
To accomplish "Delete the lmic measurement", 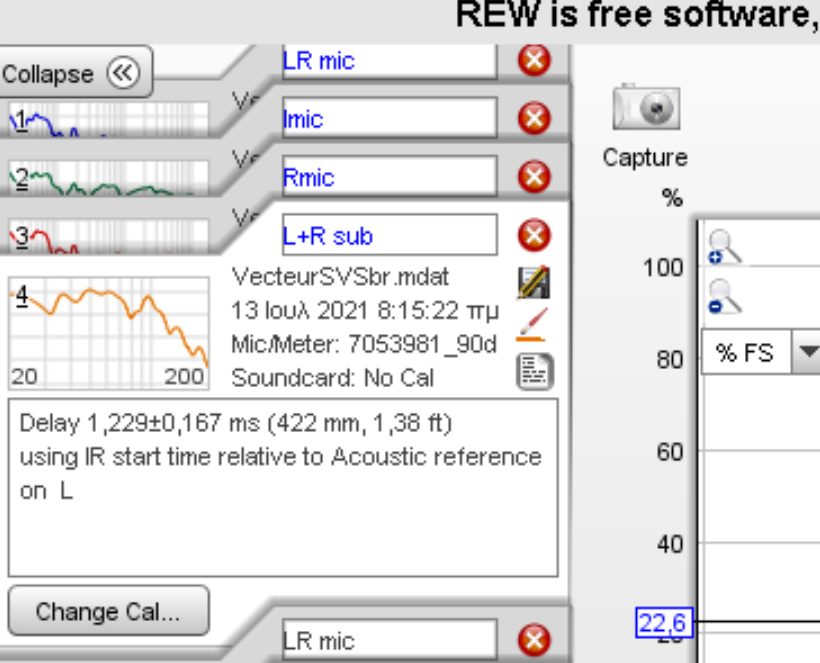I will pyautogui.click(x=534, y=119).
